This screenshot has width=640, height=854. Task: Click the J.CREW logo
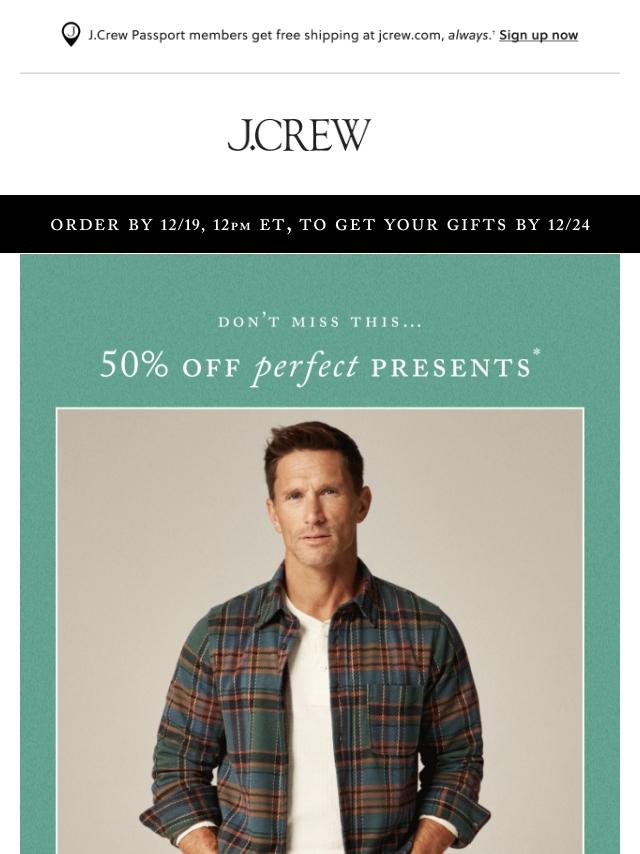pyautogui.click(x=299, y=135)
